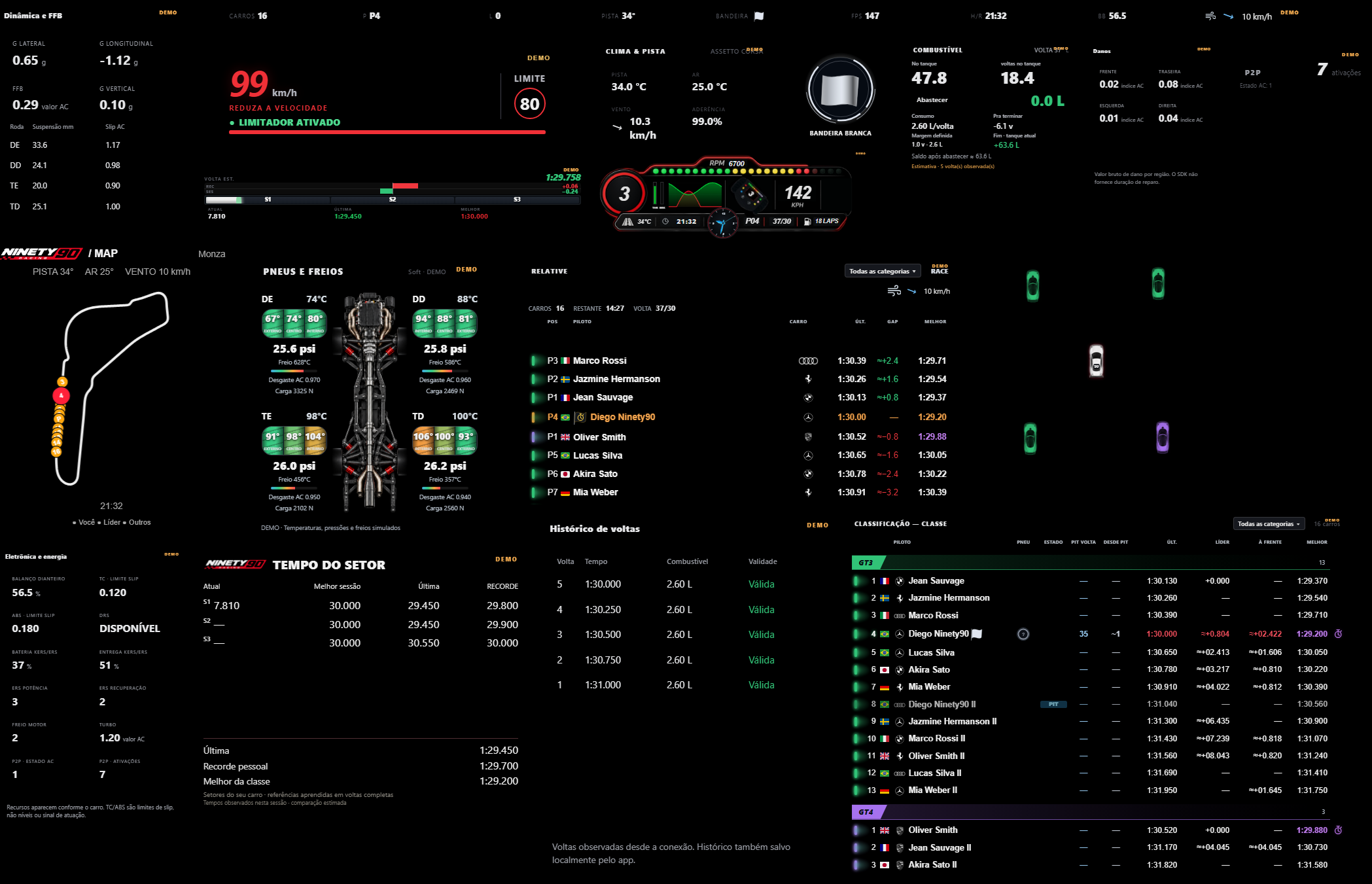Click the Audi logo in Marco Rossi's relative row
Viewport: 1372px width, 884px height.
click(808, 361)
